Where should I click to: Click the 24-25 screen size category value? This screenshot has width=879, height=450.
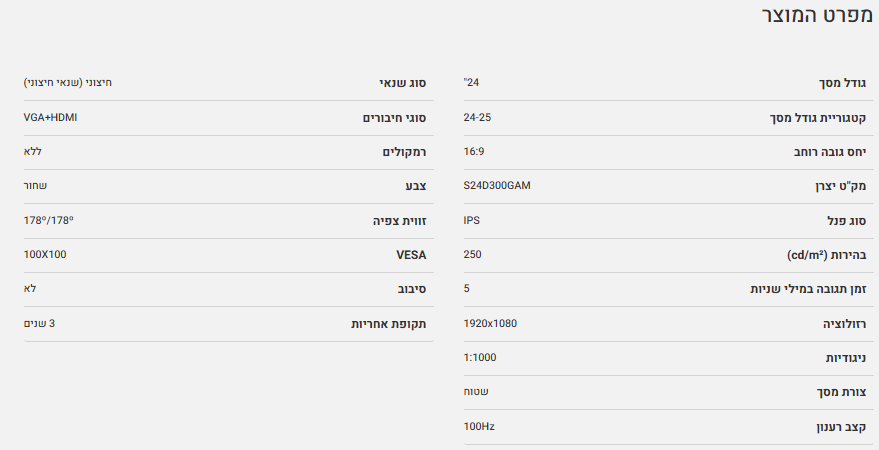[477, 117]
